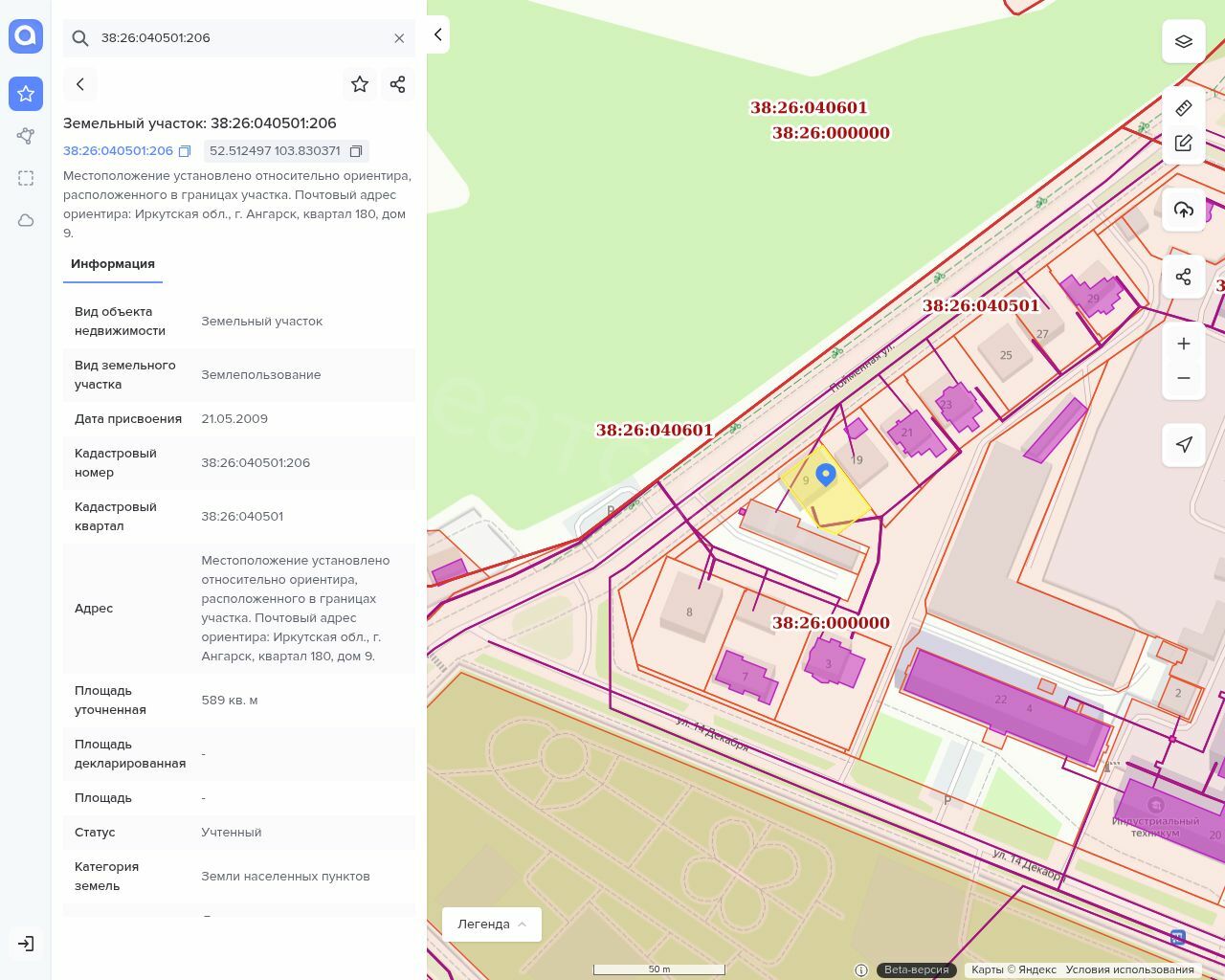
Task: Click the upload to cloud map button
Action: 1184,210
